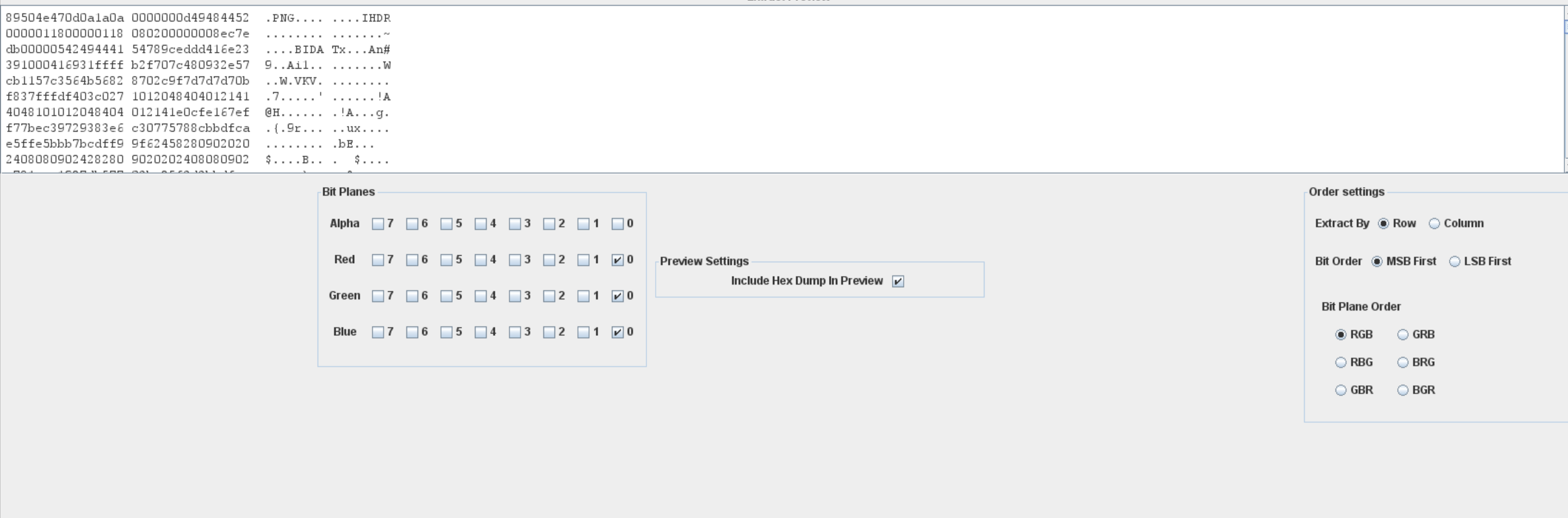Viewport: 1568px width, 518px height.
Task: Set bit plane order to BGR
Action: (1416, 390)
